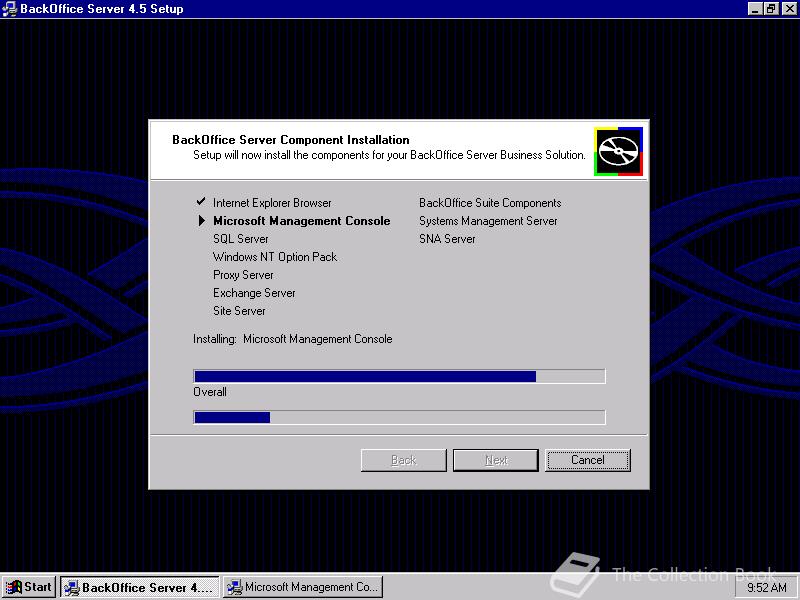This screenshot has width=800, height=600.
Task: Click the BackOffice setup CD logo icon
Action: click(x=618, y=152)
